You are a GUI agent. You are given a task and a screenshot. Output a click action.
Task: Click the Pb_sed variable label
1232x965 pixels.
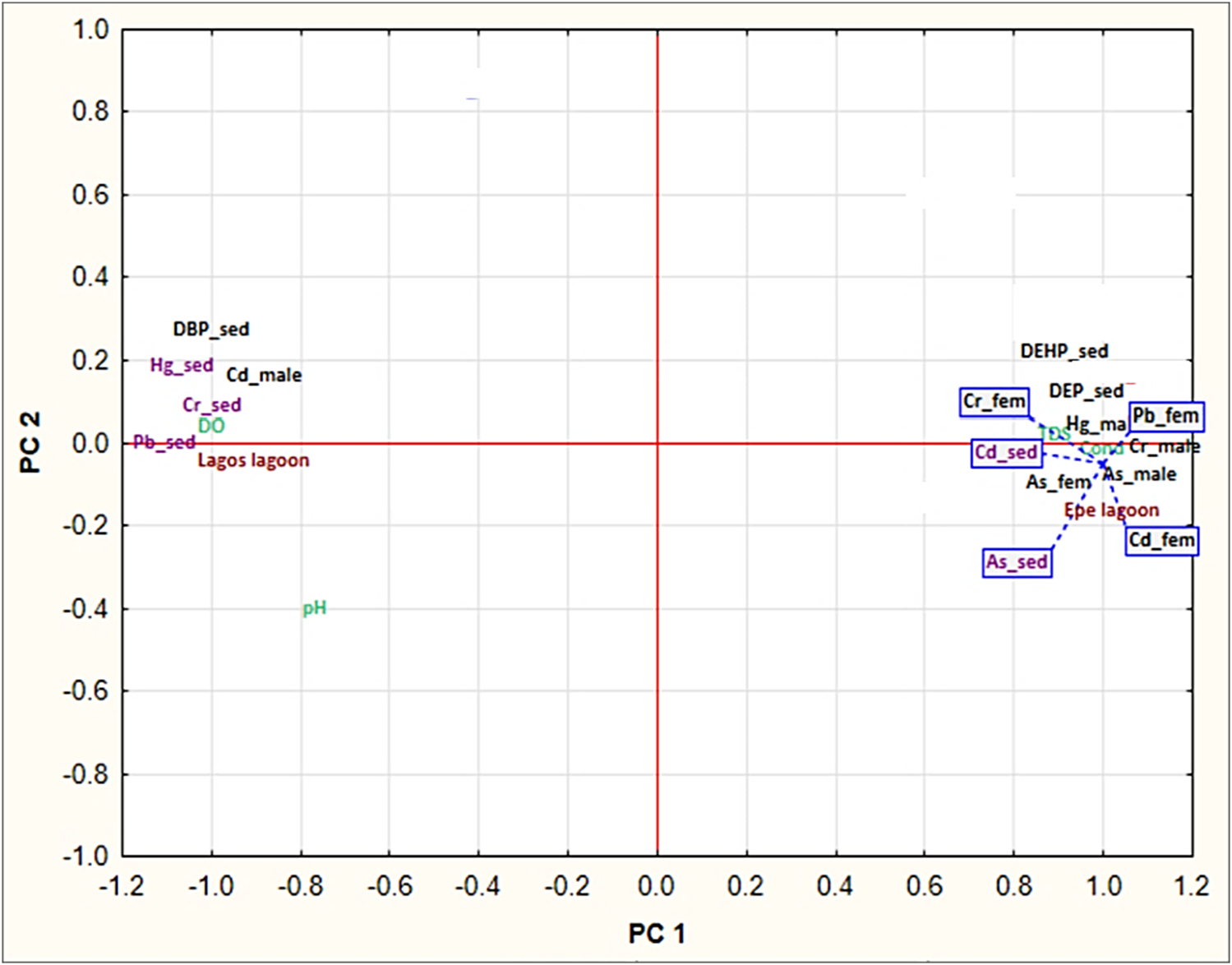pos(164,442)
